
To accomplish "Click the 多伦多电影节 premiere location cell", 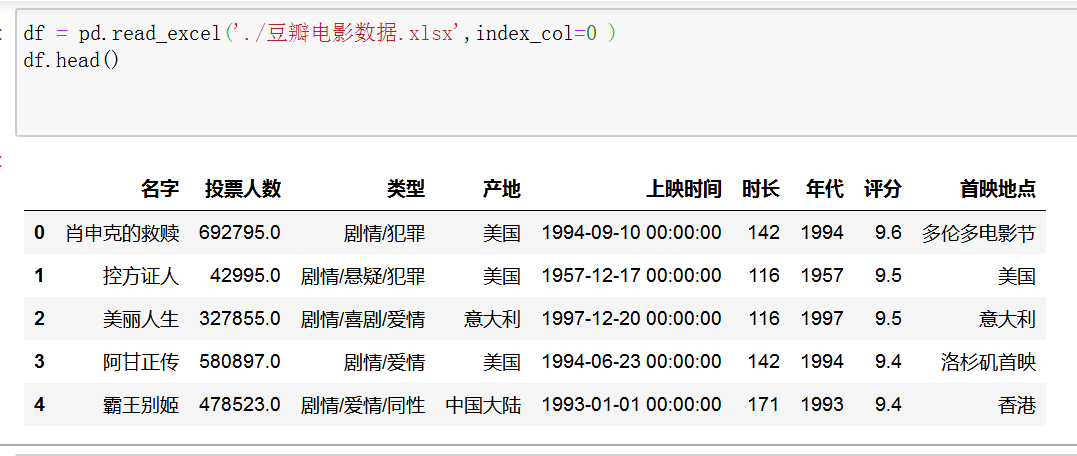I will point(979,233).
